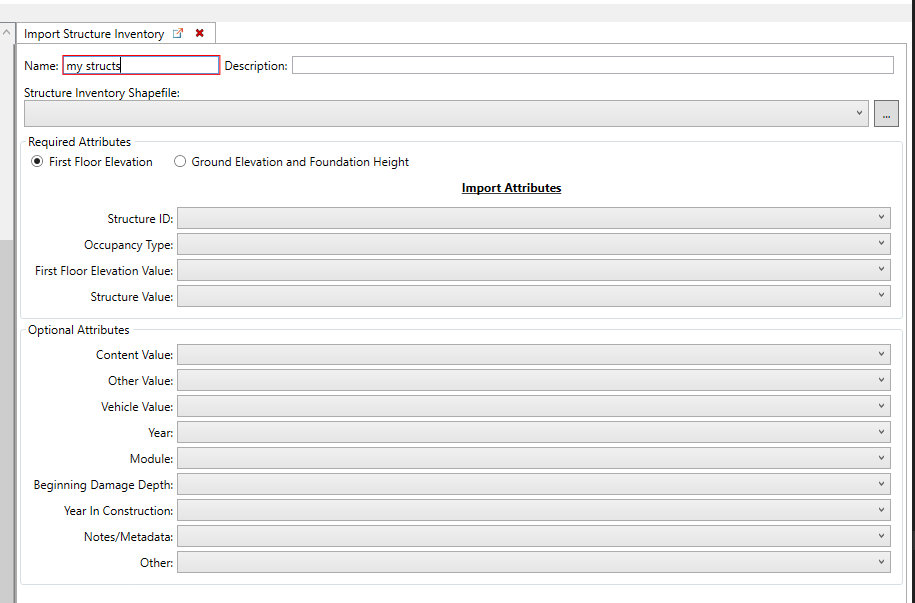915x603 pixels.
Task: Expand the Other Value dropdown
Action: click(x=880, y=380)
